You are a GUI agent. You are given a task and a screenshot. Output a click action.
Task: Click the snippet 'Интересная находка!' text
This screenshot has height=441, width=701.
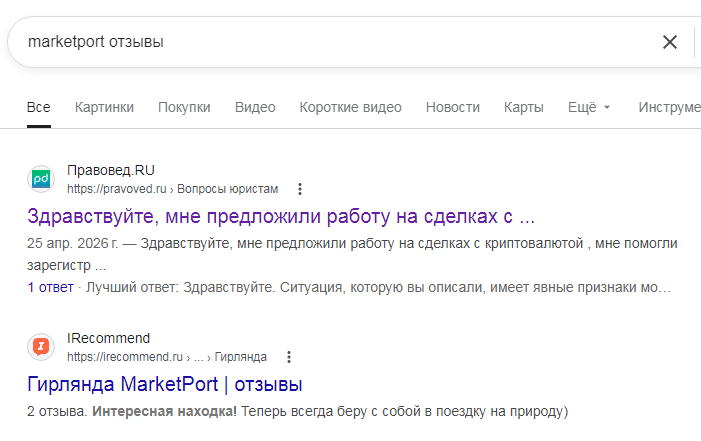coord(165,411)
